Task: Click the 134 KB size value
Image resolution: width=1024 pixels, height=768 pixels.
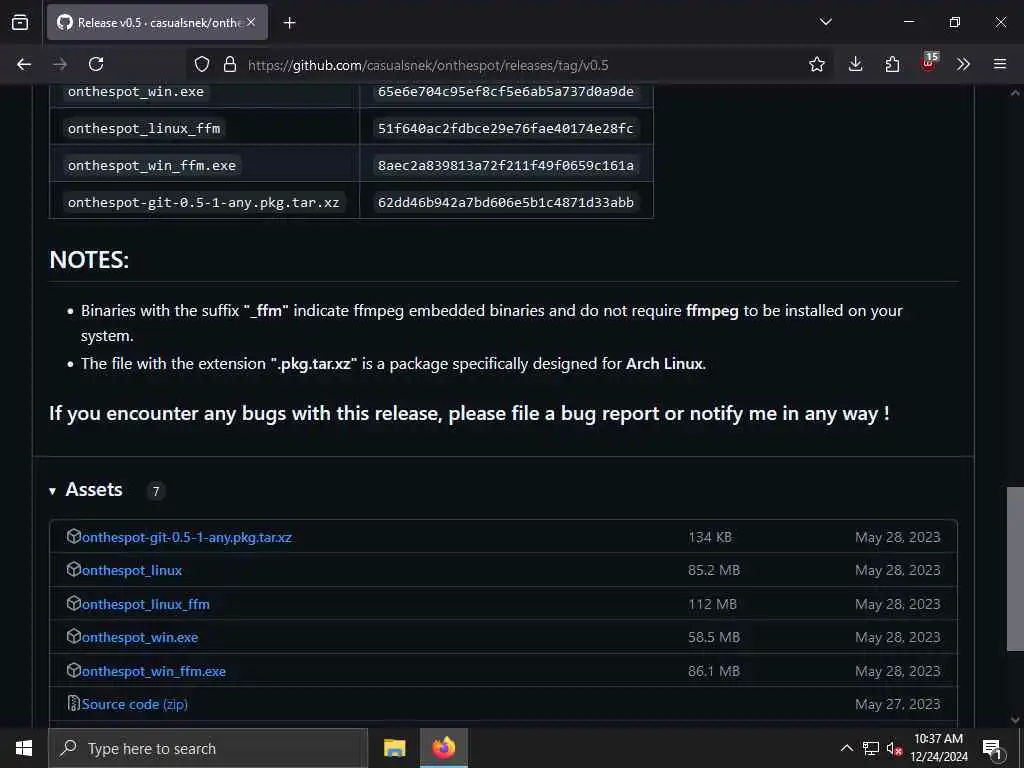Action: coord(710,537)
